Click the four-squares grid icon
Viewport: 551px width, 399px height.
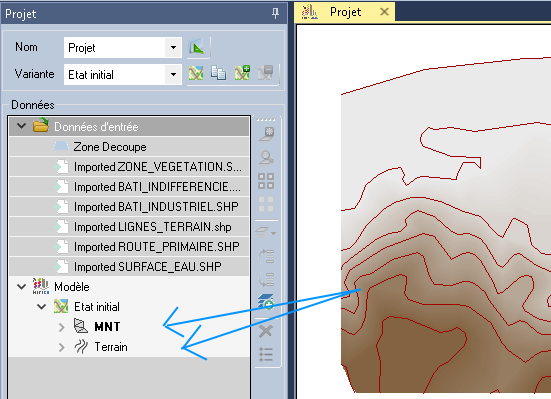coord(266,181)
